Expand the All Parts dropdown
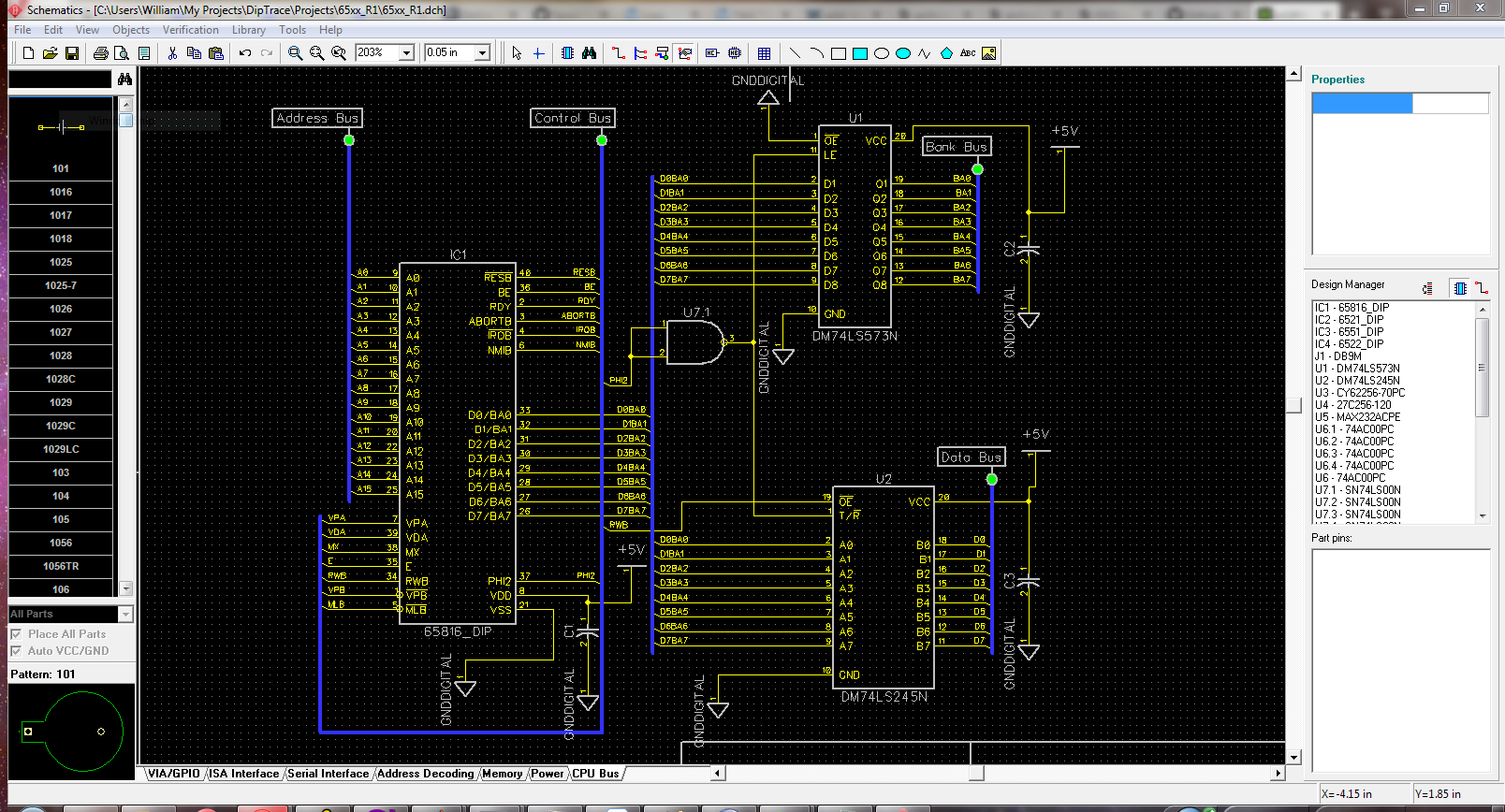Image resolution: width=1505 pixels, height=812 pixels. [125, 615]
